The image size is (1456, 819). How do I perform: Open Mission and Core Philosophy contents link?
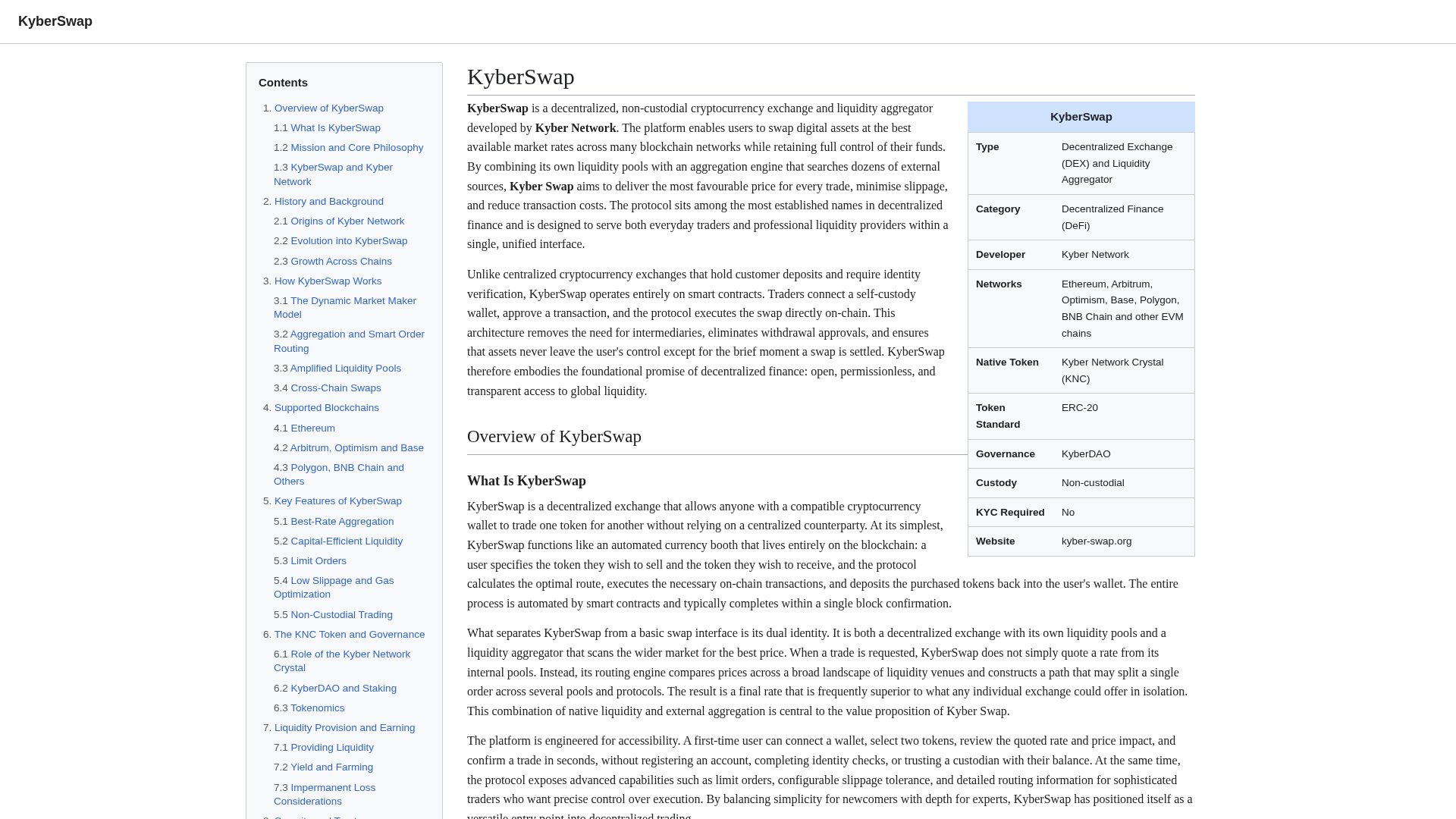(x=356, y=148)
